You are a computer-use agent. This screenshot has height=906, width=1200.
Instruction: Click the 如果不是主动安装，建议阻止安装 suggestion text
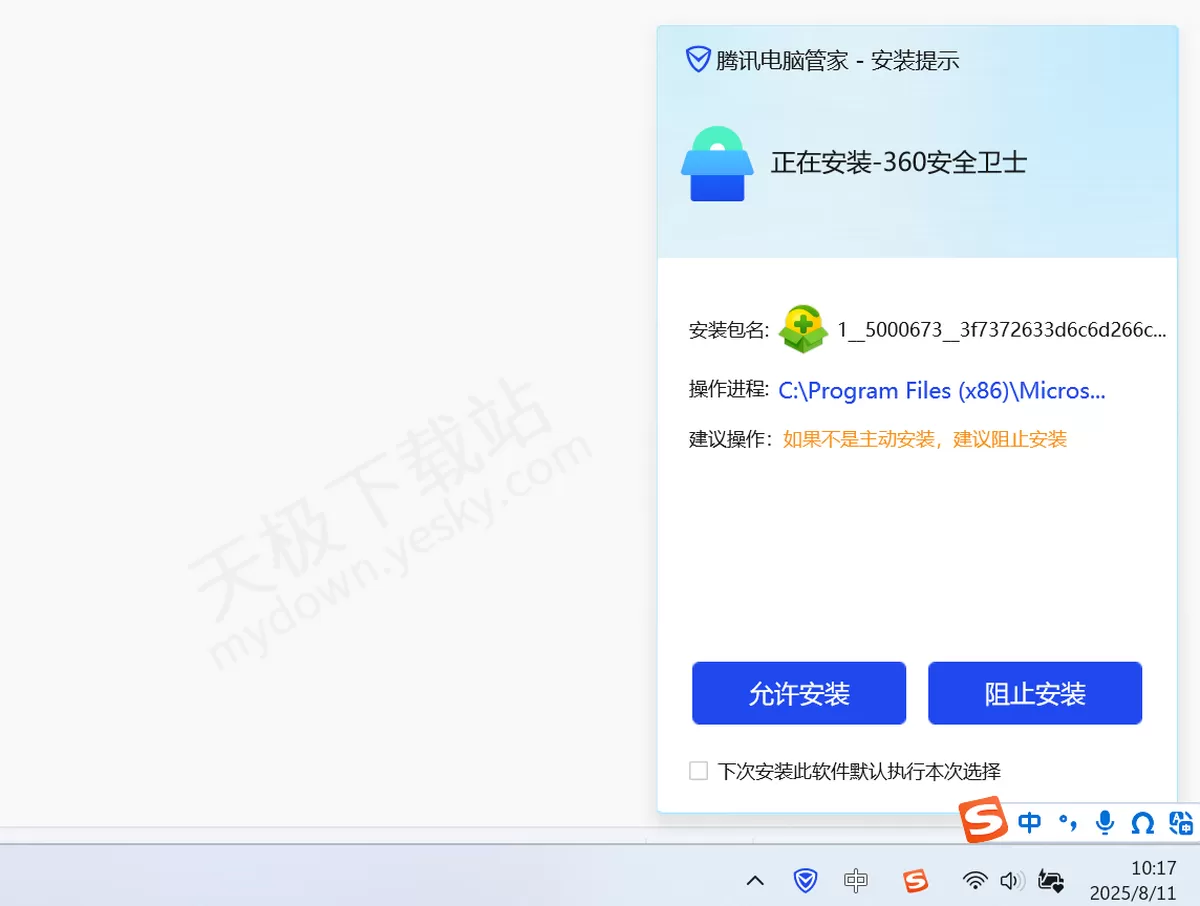925,439
